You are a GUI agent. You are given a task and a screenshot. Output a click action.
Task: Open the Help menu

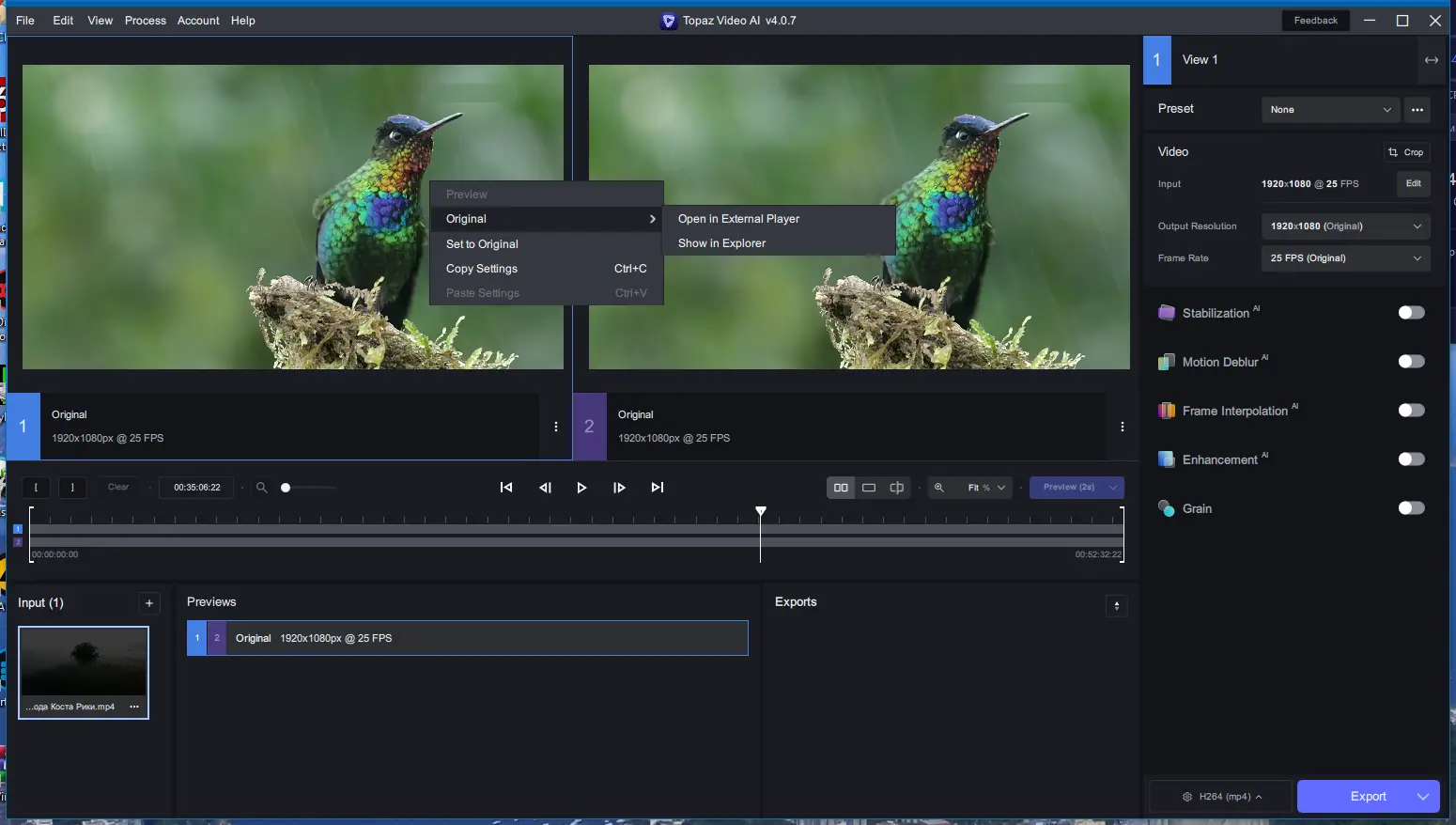[243, 21]
